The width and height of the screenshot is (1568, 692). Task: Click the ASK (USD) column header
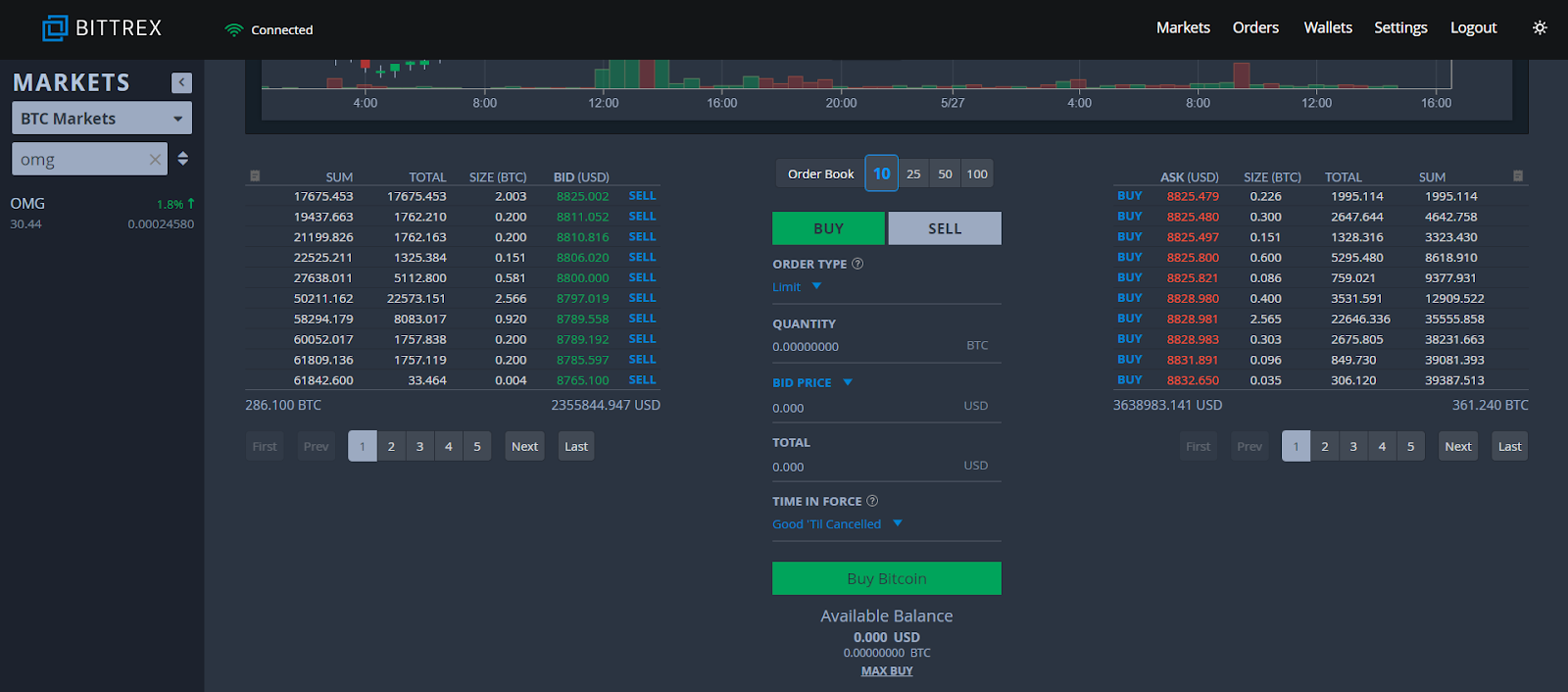[1190, 177]
